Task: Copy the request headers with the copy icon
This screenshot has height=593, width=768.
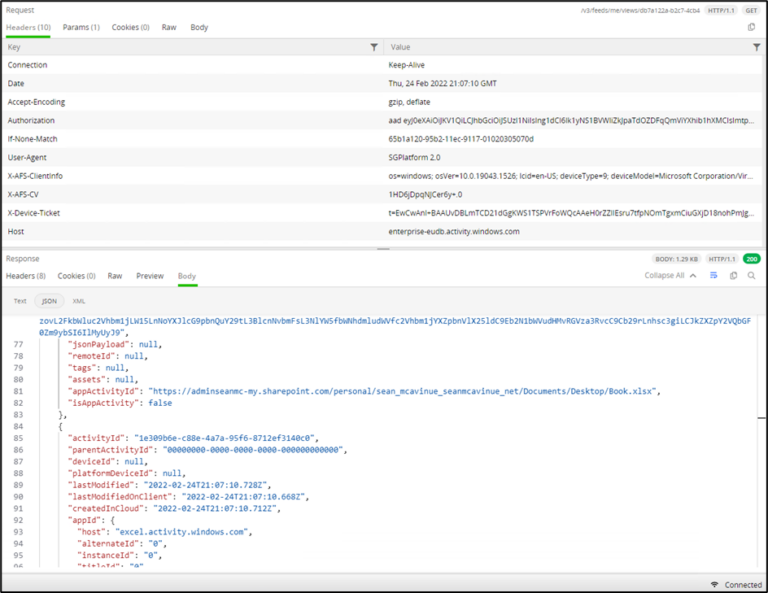Action: [x=751, y=27]
